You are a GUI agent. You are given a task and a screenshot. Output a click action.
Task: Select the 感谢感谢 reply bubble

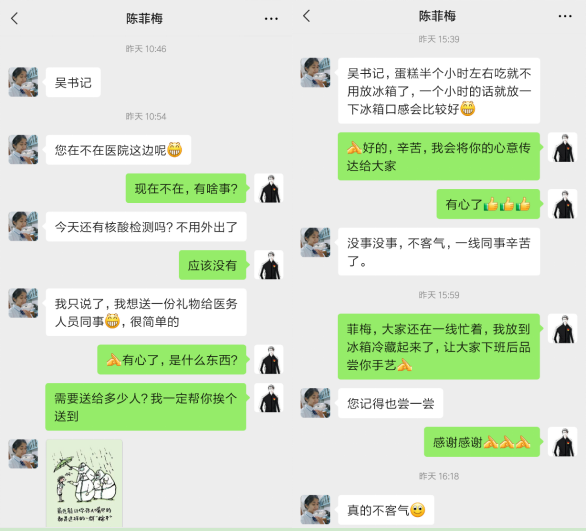tap(482, 442)
